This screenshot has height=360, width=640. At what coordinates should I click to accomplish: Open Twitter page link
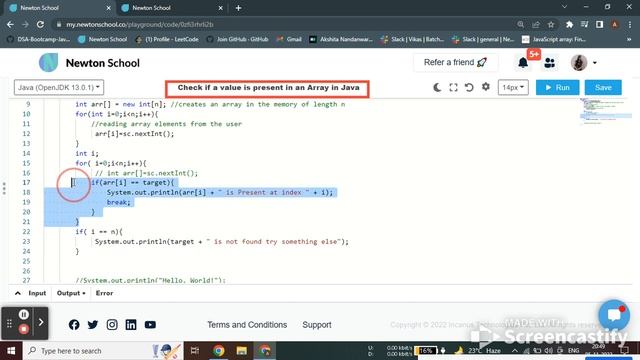[x=93, y=324]
